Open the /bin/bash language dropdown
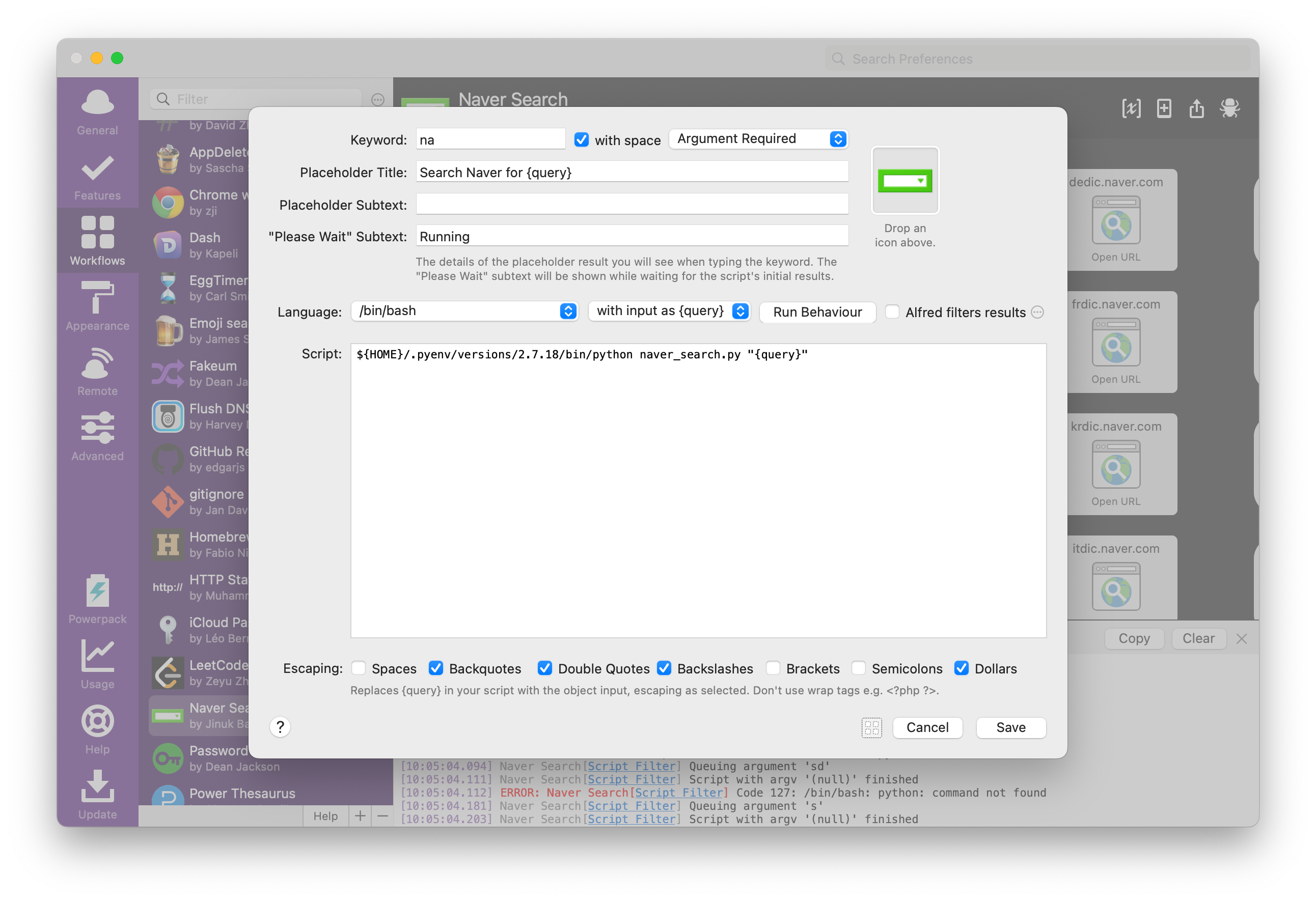The image size is (1316, 902). (464, 311)
